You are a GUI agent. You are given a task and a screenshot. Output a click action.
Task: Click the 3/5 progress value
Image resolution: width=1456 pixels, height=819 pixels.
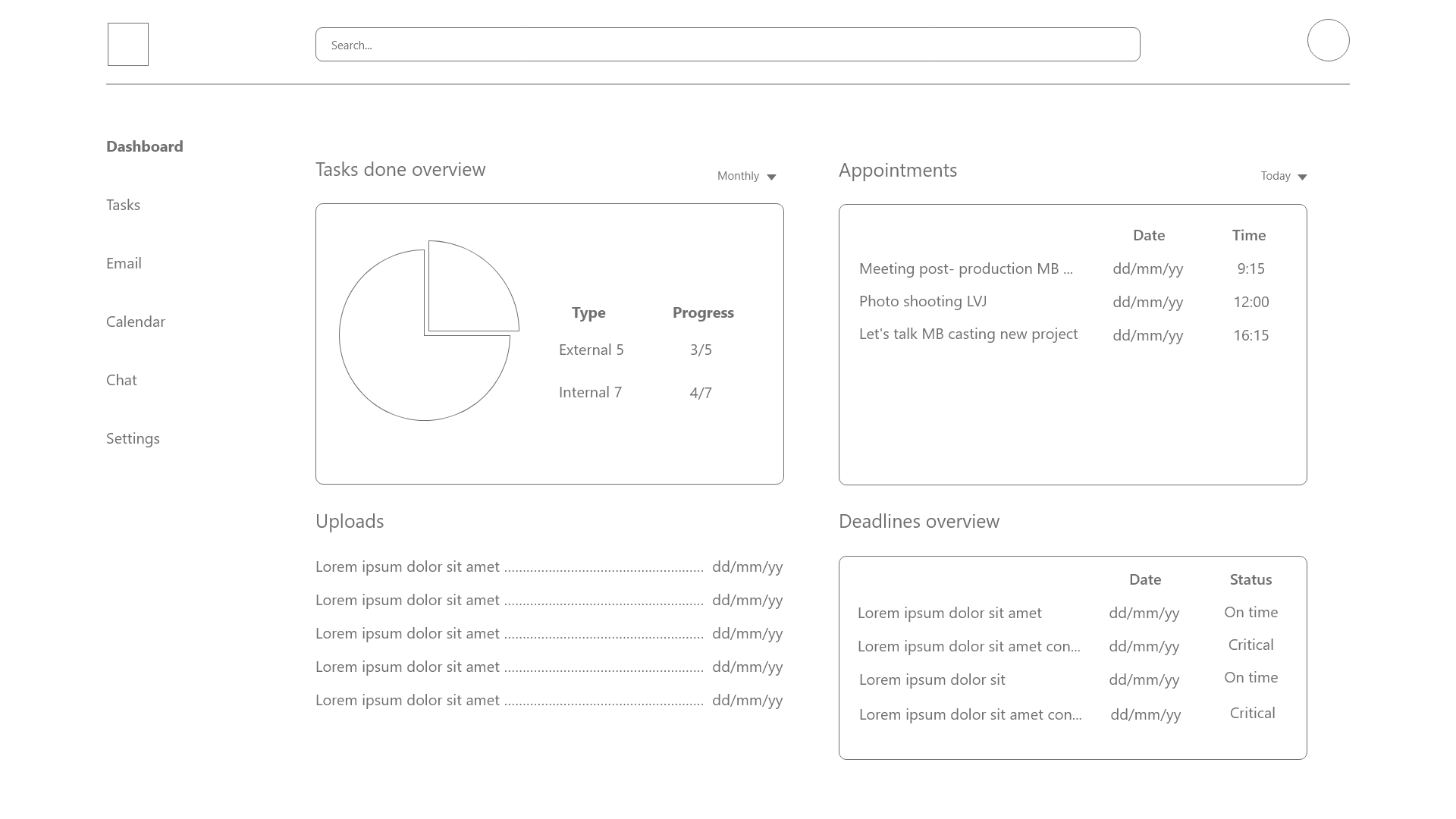[x=701, y=350]
